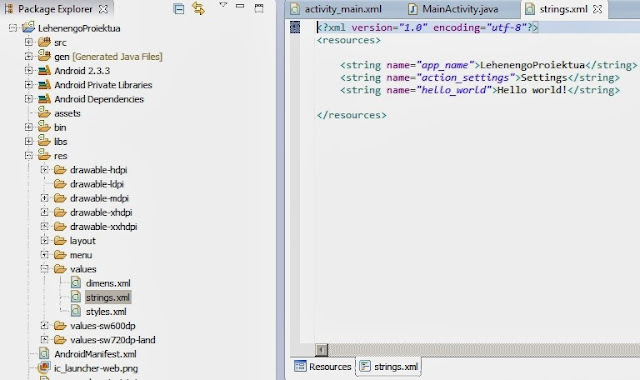Expand the src folder
This screenshot has height=380, width=640.
tap(28, 42)
